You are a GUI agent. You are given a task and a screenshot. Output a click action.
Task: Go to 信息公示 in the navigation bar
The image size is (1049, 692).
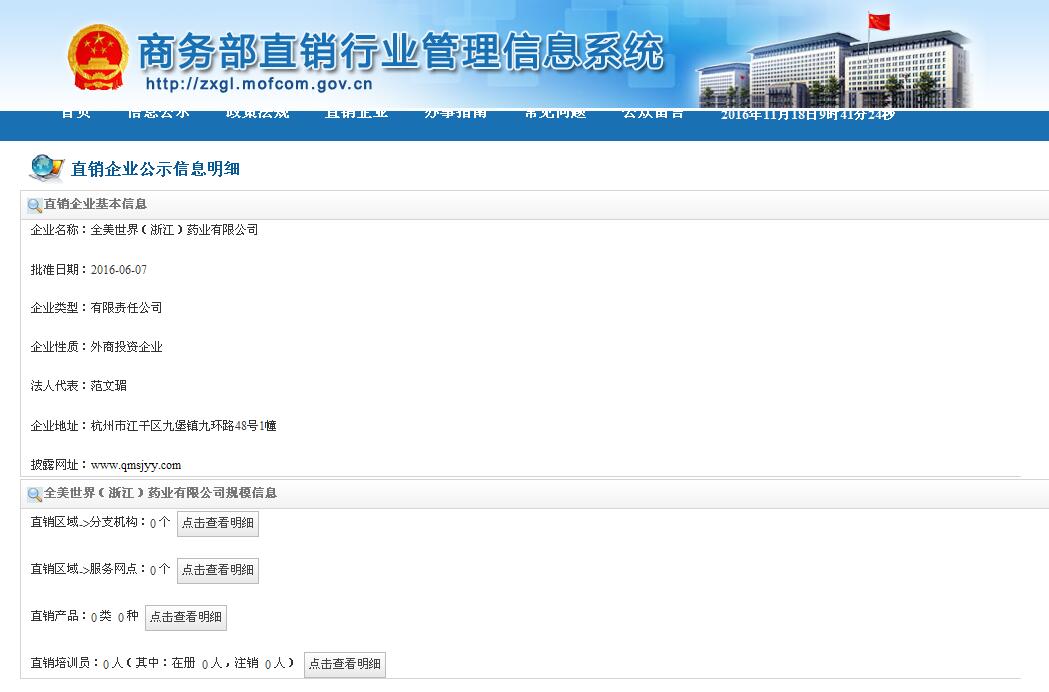(158, 114)
